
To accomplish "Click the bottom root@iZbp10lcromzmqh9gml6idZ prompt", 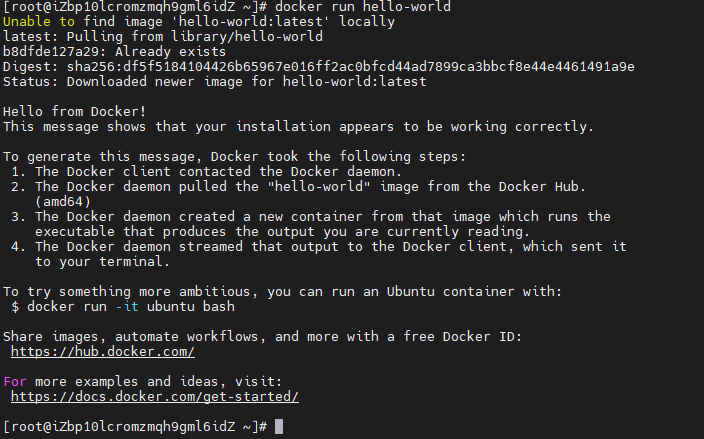I will pyautogui.click(x=134, y=427).
